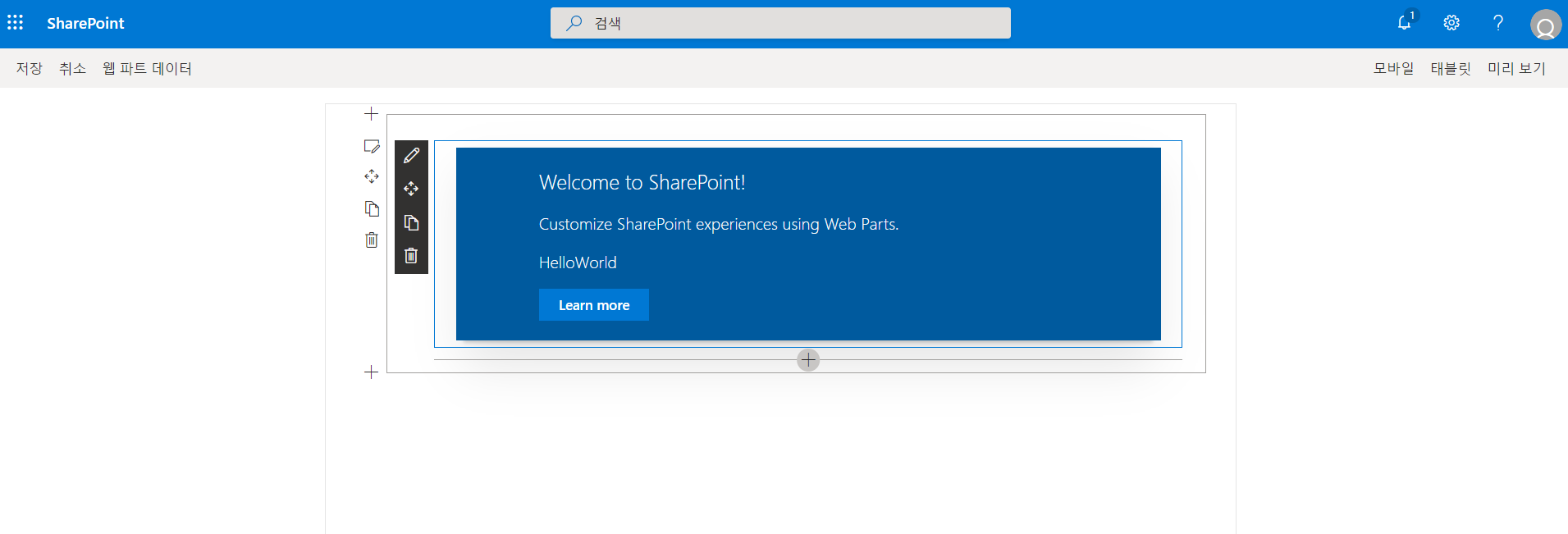Open the SharePoint app launcher grid
This screenshot has height=534, width=1568.
point(16,23)
